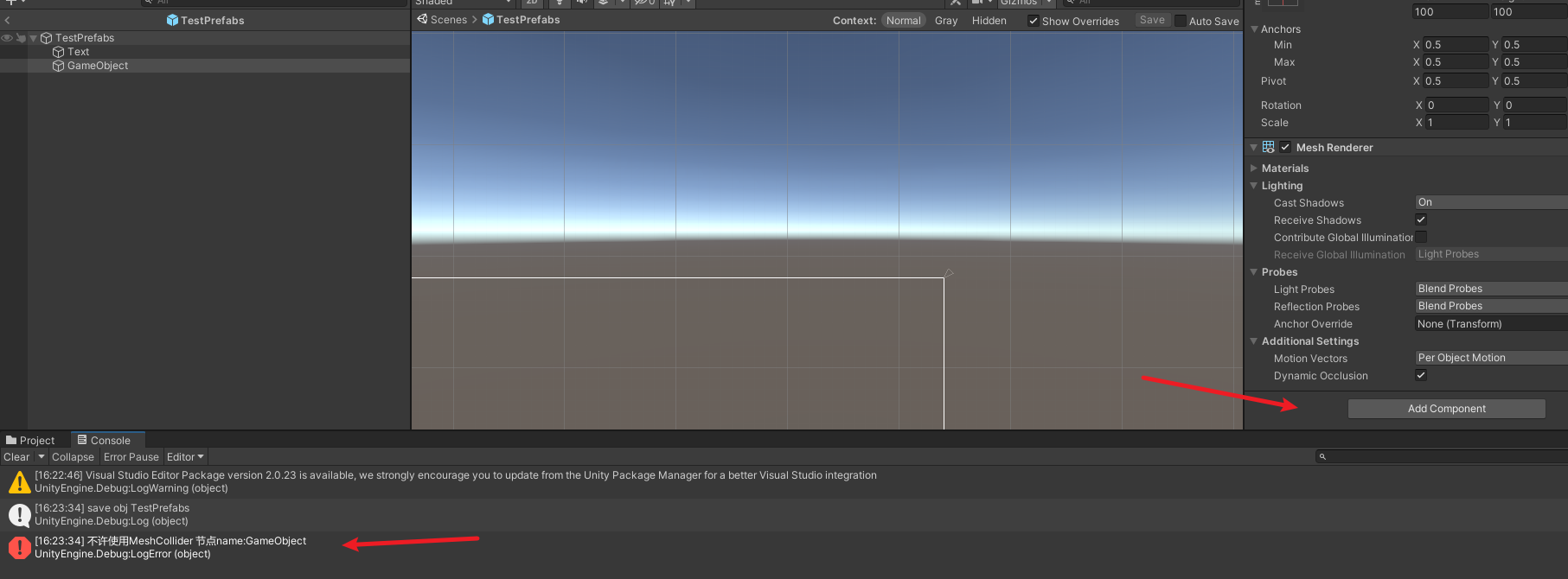The height and width of the screenshot is (579, 1568).
Task: Click the TestPrefabs prefab cube in the Hierarchy header
Action: 172,20
